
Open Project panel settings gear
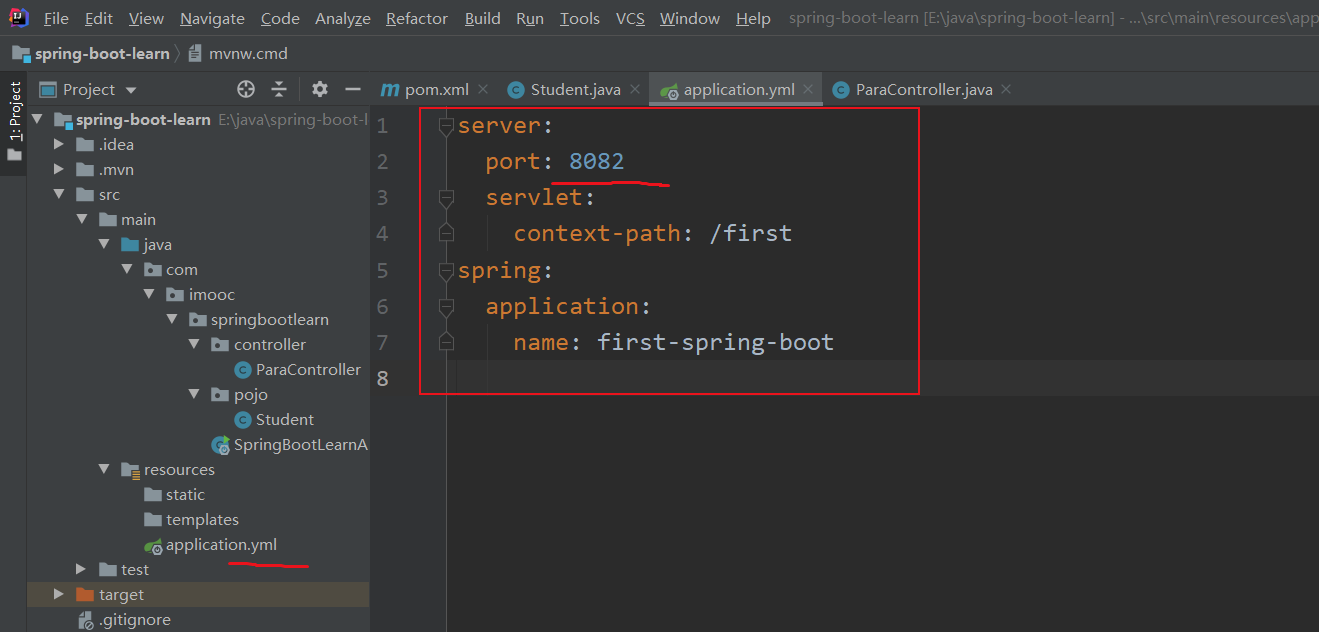click(x=320, y=89)
